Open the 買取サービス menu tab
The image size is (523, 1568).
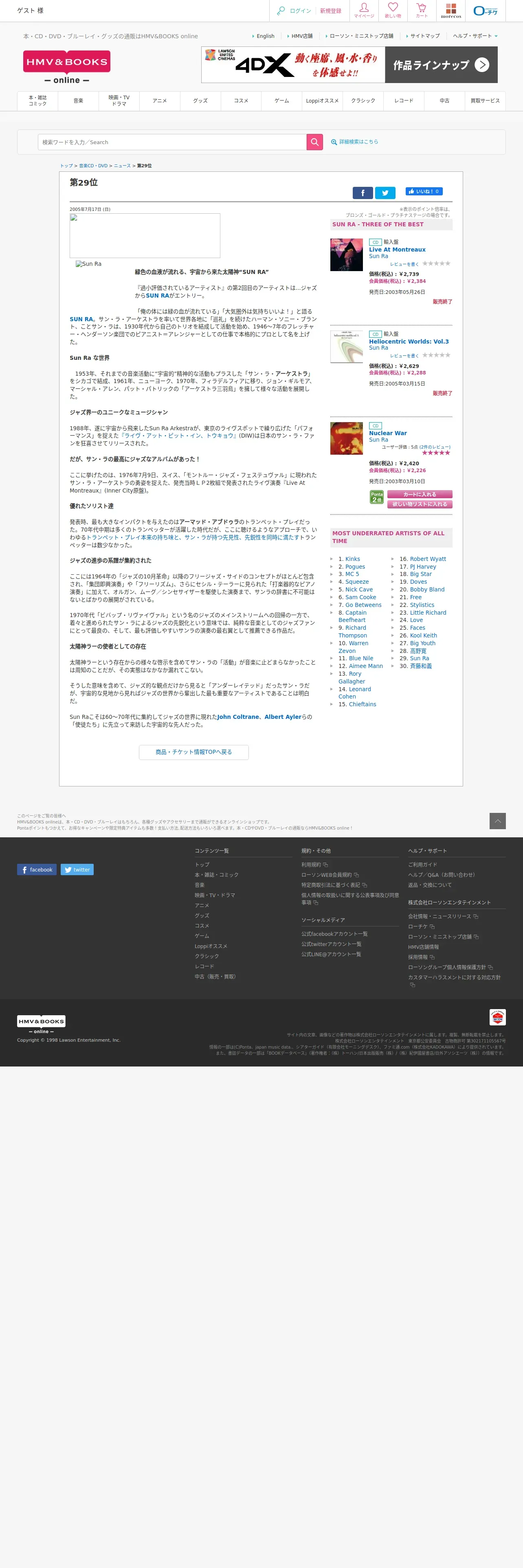pos(485,101)
